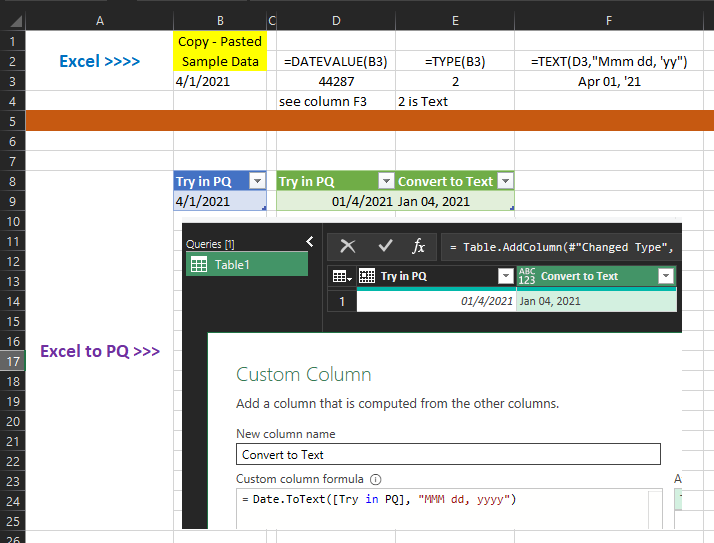Screen dimensions: 714x543
Task: Select column header D
Action: pos(336,20)
